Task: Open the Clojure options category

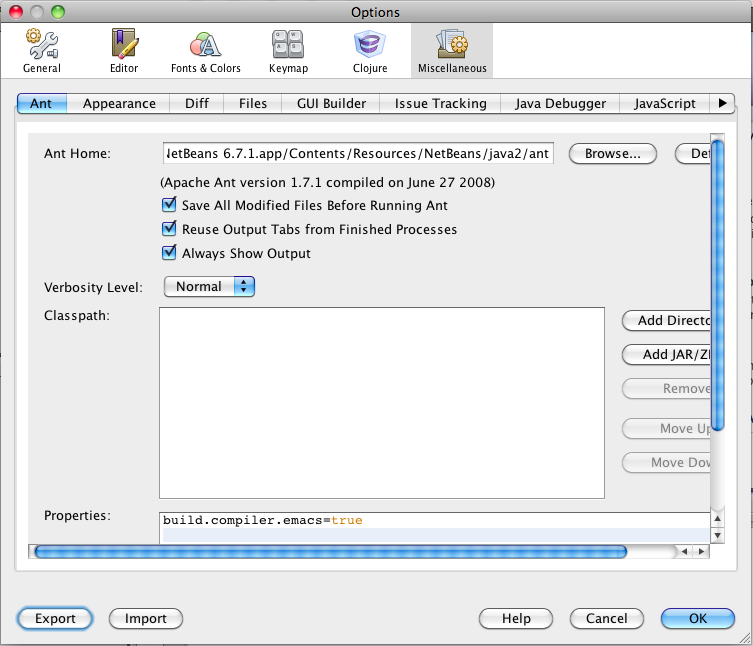Action: coord(370,51)
